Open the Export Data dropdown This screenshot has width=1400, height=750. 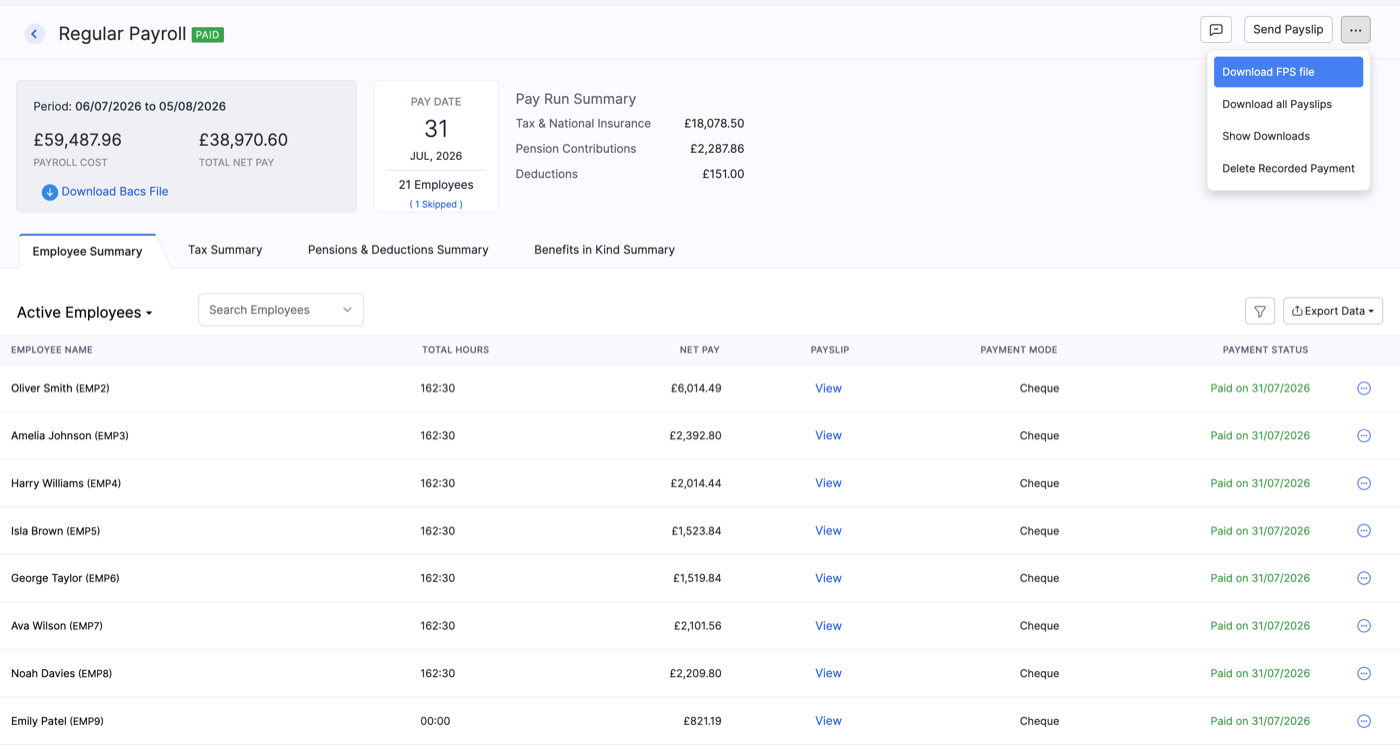(x=1333, y=311)
